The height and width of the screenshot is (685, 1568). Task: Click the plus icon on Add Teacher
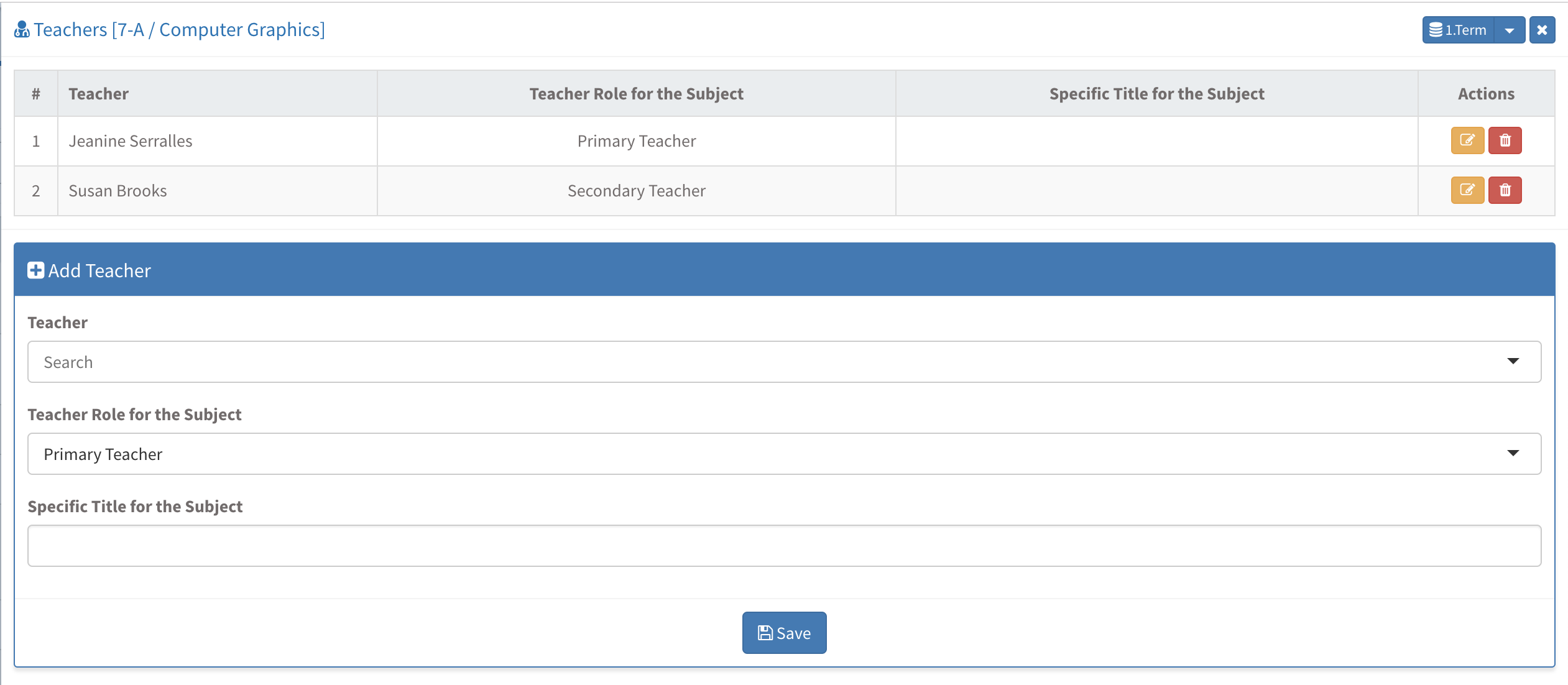(35, 270)
